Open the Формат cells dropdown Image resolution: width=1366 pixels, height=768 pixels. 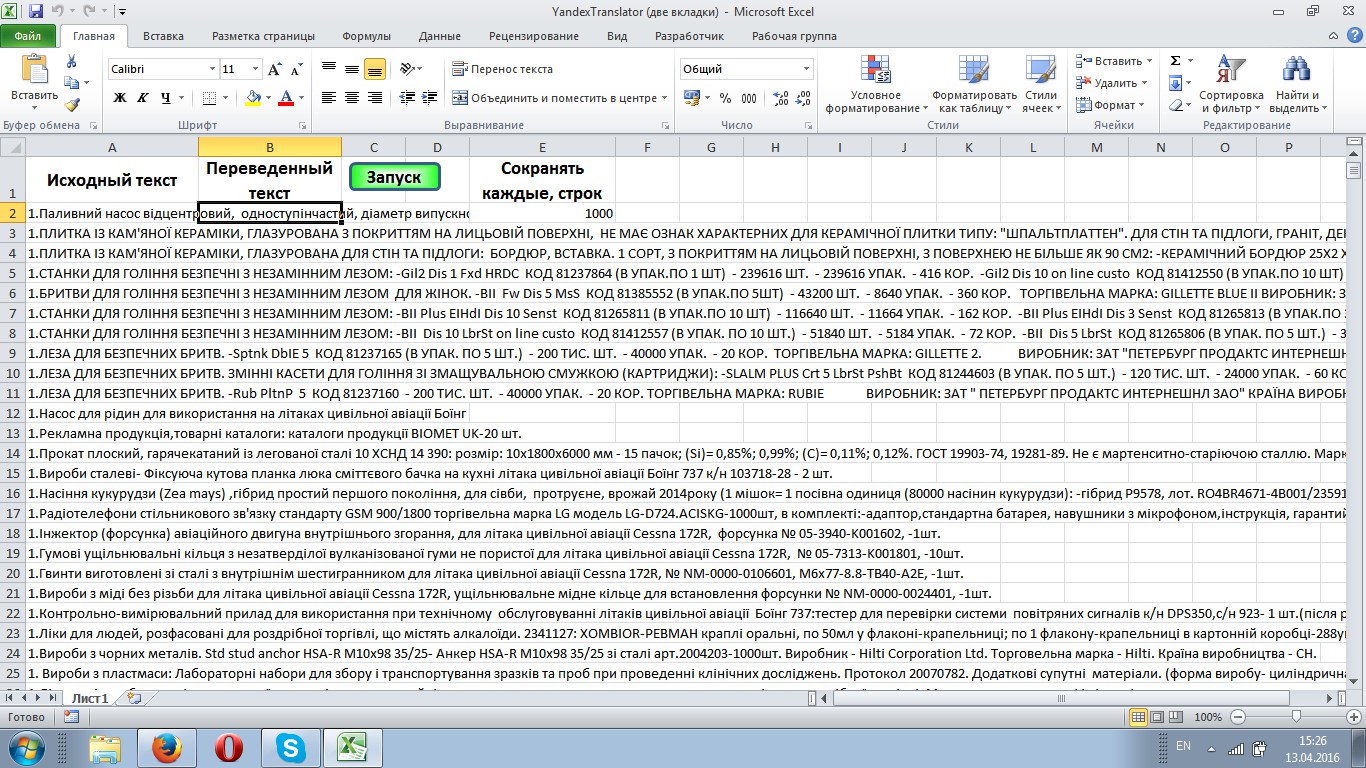coord(1142,105)
